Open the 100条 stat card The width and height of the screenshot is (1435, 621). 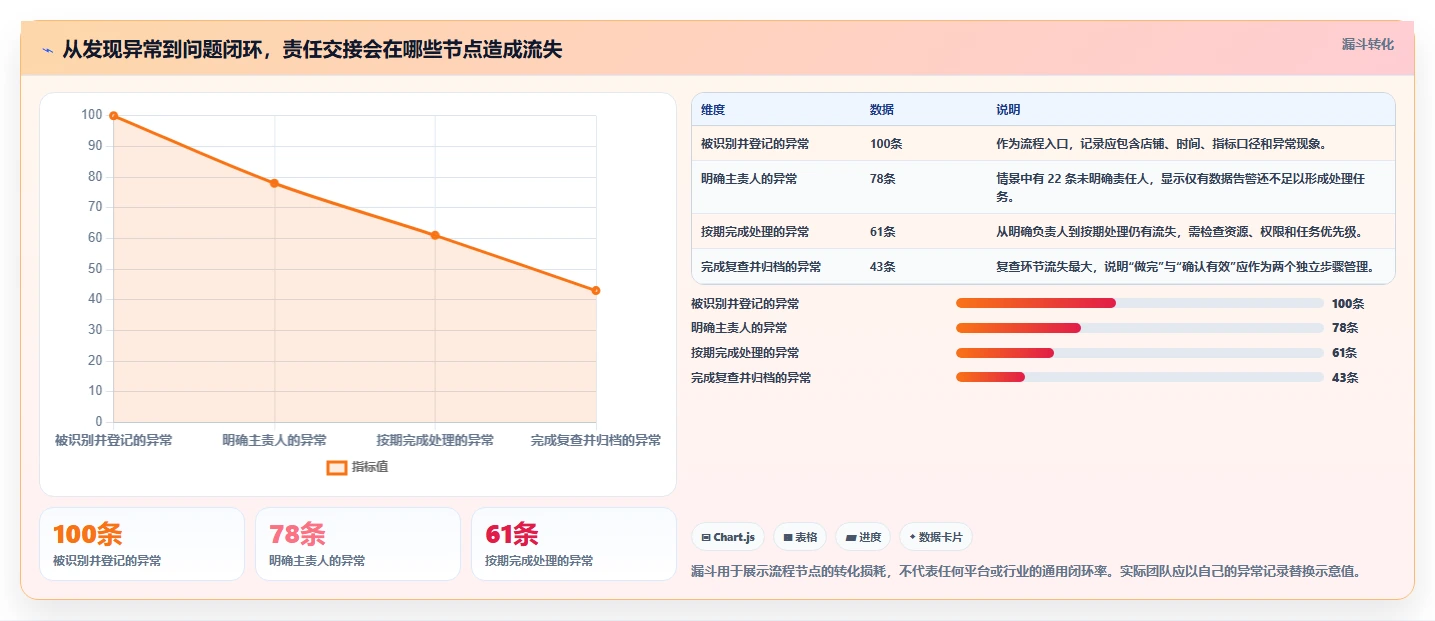point(142,544)
